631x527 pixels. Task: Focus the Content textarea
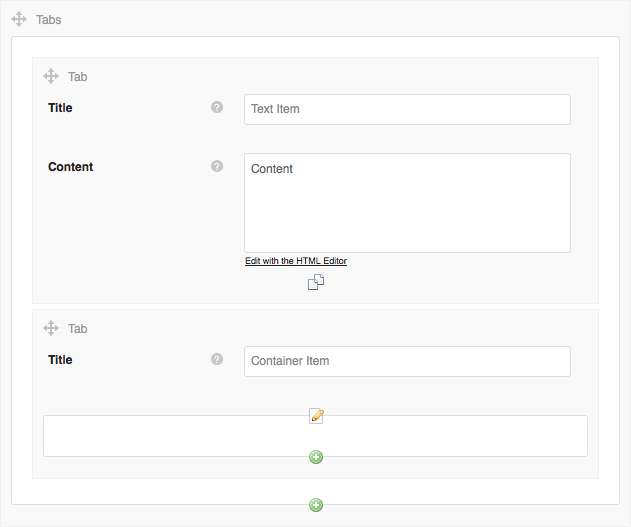tap(407, 203)
